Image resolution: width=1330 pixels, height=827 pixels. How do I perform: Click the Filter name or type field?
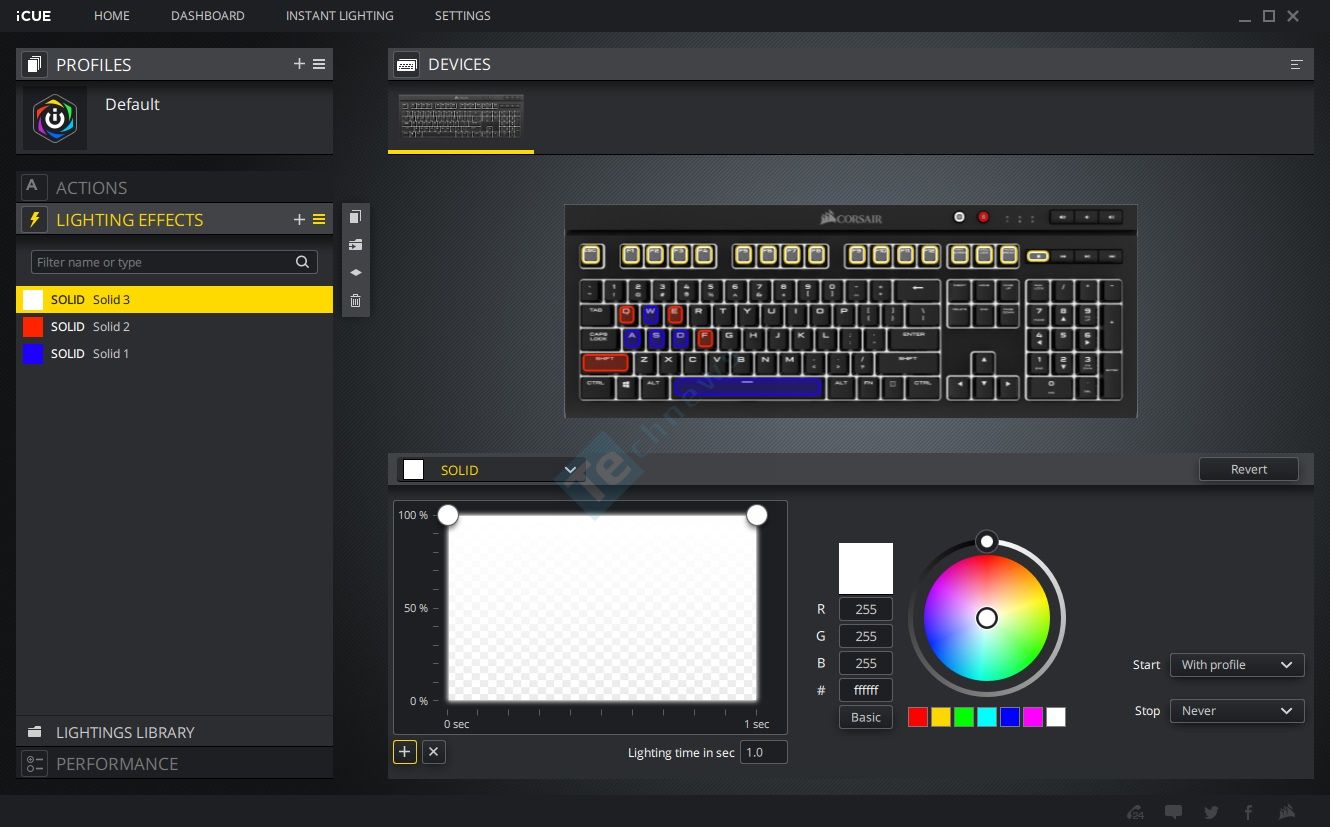174,262
